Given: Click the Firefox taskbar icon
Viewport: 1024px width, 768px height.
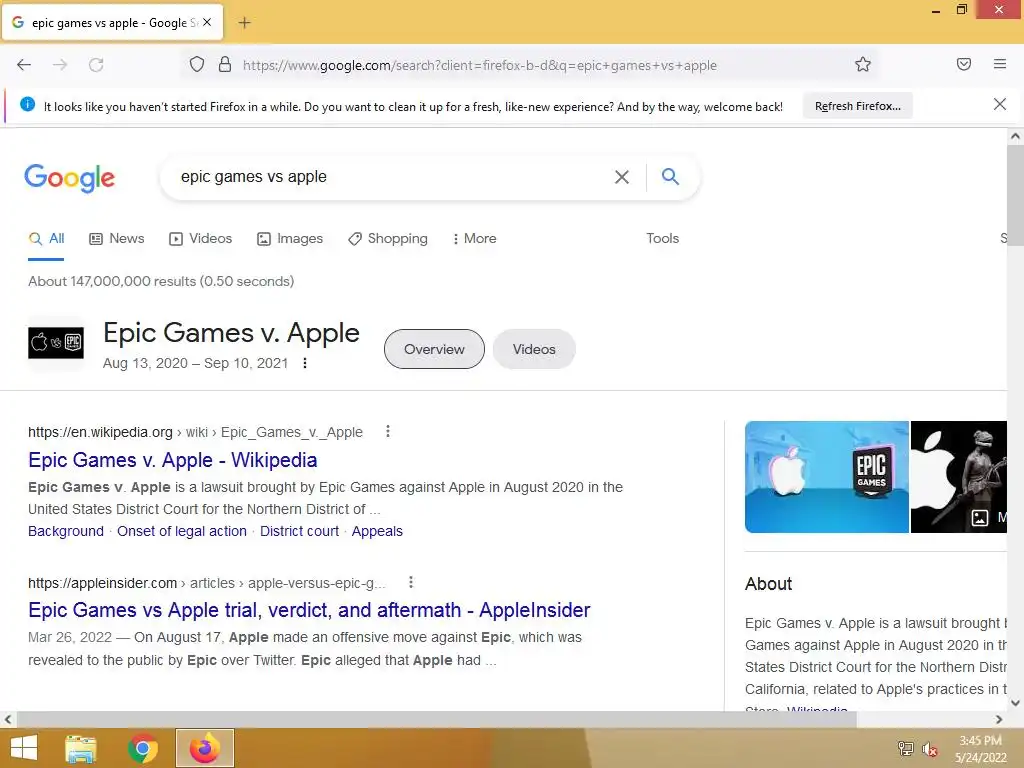Looking at the screenshot, I should 204,748.
